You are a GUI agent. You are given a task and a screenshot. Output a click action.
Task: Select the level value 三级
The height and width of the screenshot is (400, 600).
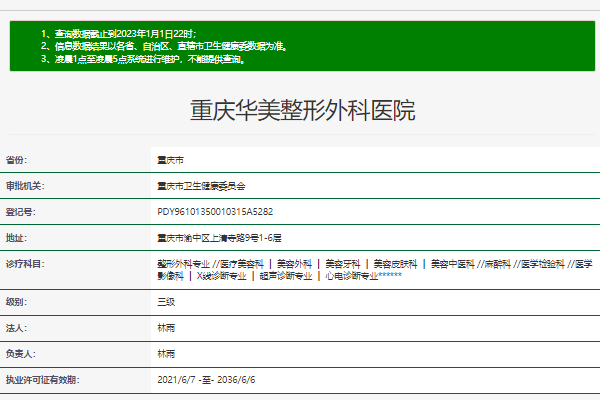[x=166, y=302]
